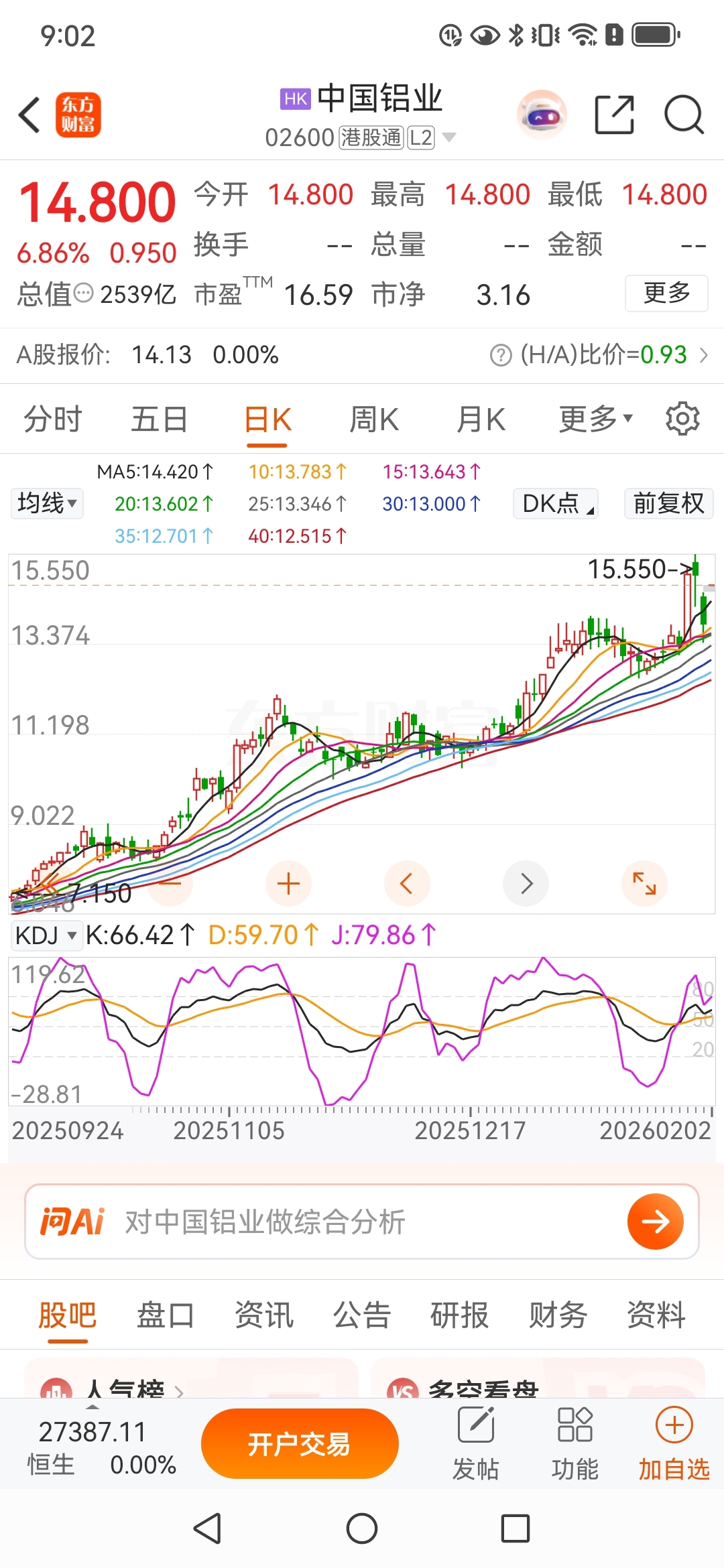
Task: Tap the MA5:14.420 moving average label
Action: tap(155, 472)
